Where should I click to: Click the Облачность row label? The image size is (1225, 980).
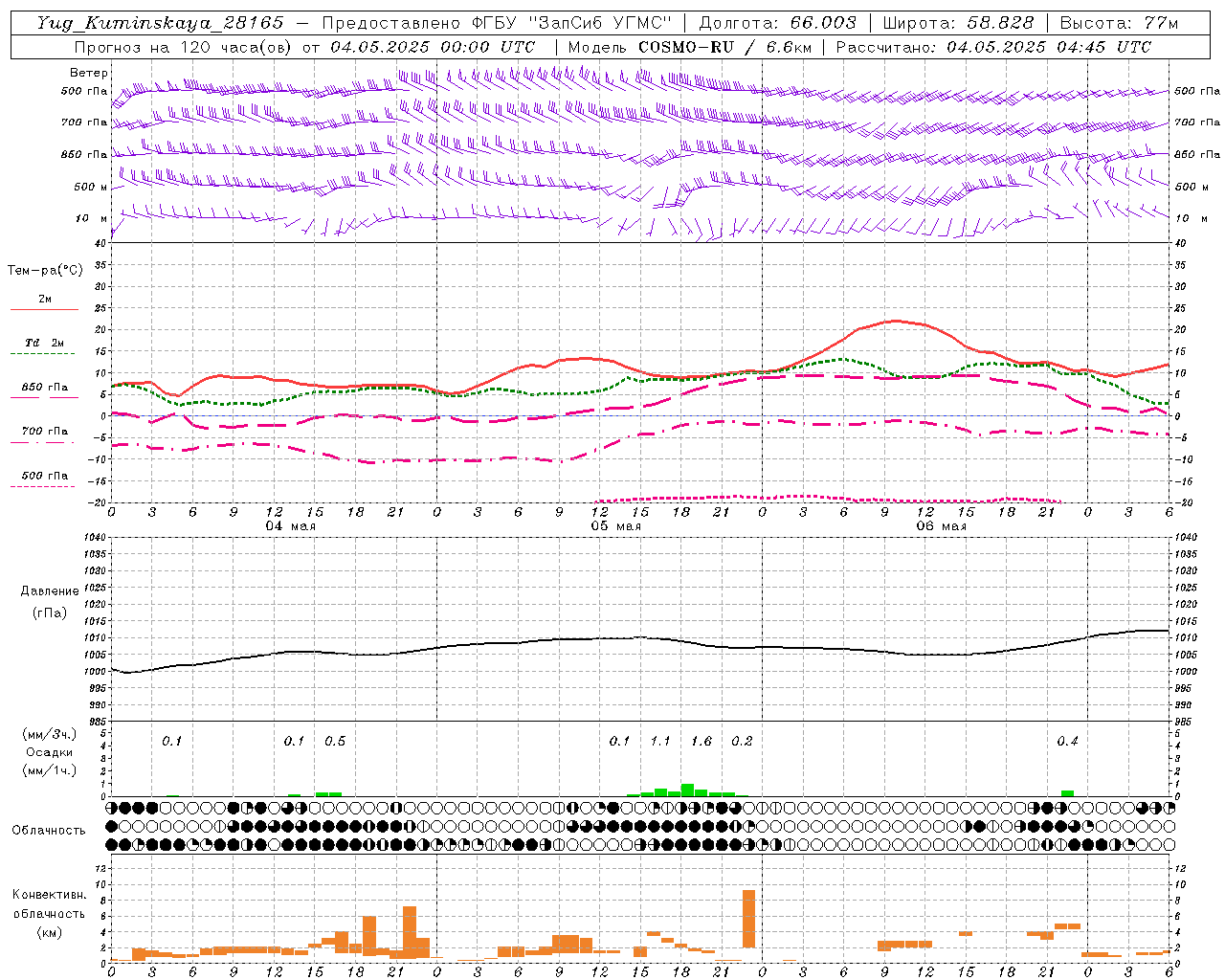[49, 831]
